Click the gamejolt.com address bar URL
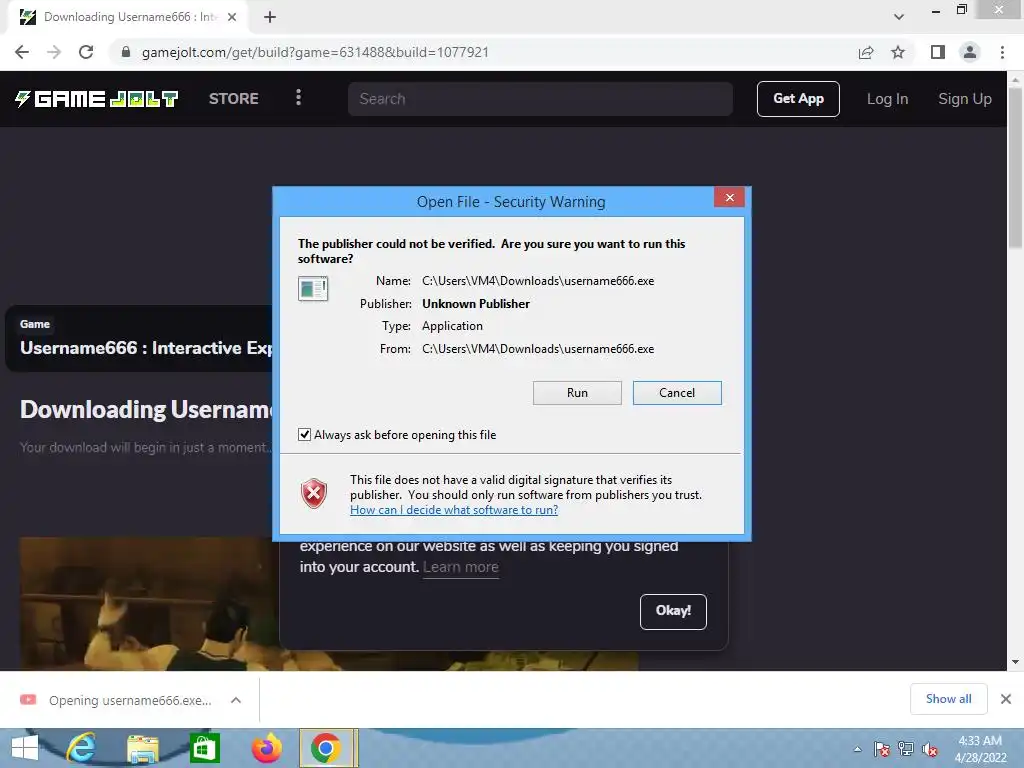 315,52
